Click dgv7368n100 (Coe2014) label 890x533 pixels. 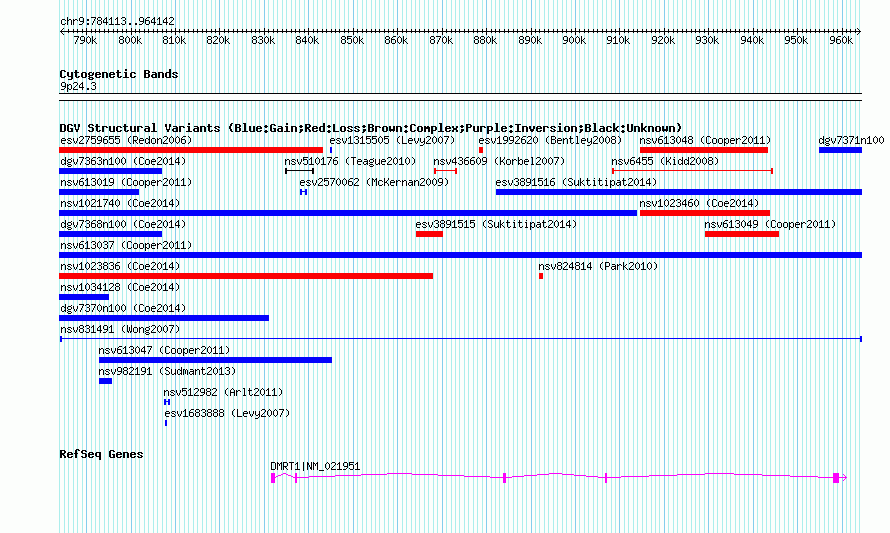123,224
